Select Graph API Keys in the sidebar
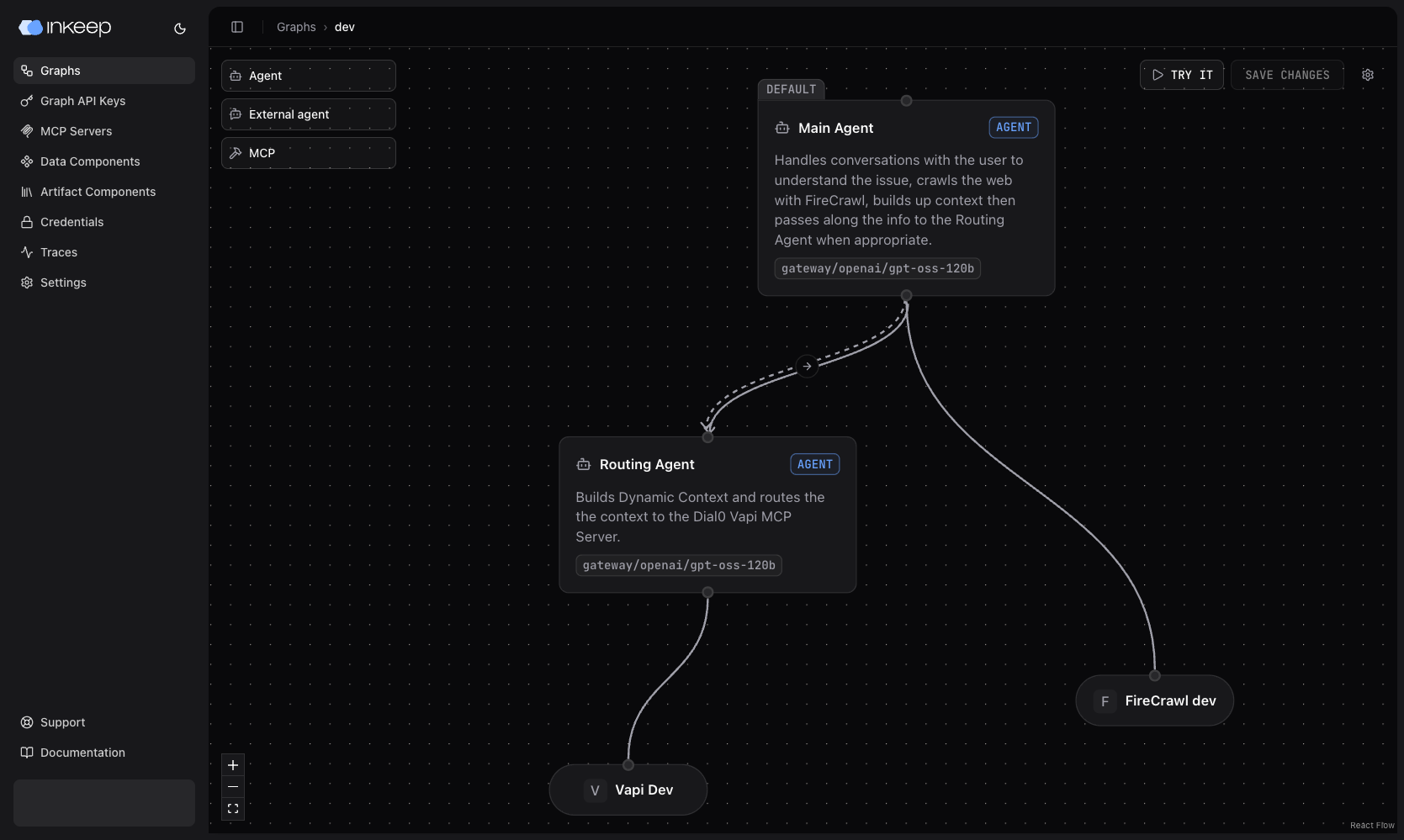 (x=82, y=101)
